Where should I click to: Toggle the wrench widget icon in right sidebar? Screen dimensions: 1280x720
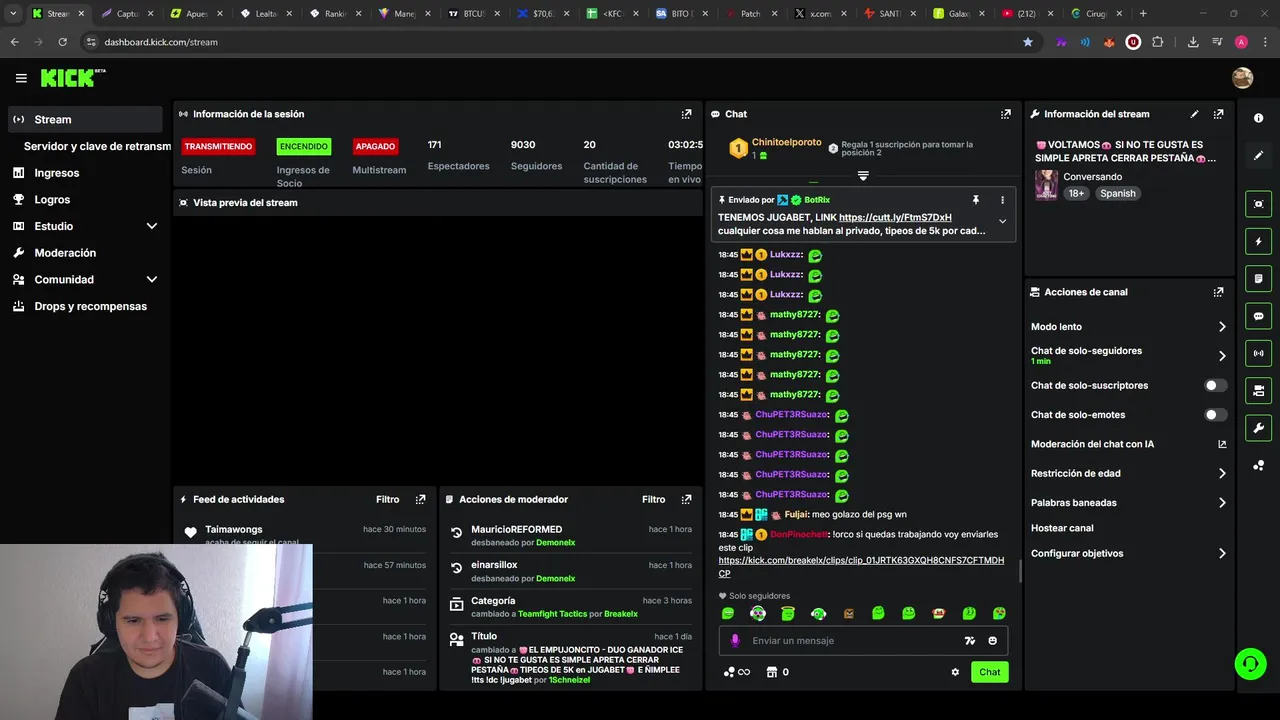(1258, 428)
